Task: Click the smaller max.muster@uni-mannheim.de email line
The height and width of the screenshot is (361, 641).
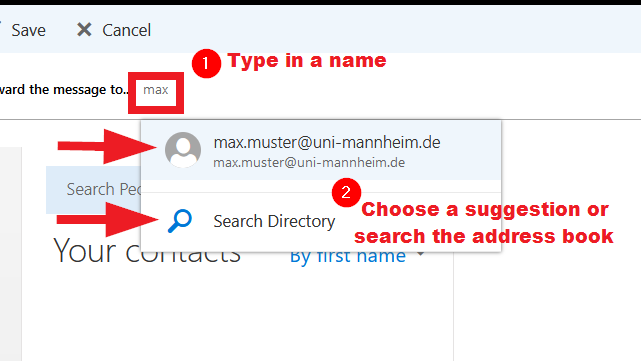Action: 309,163
